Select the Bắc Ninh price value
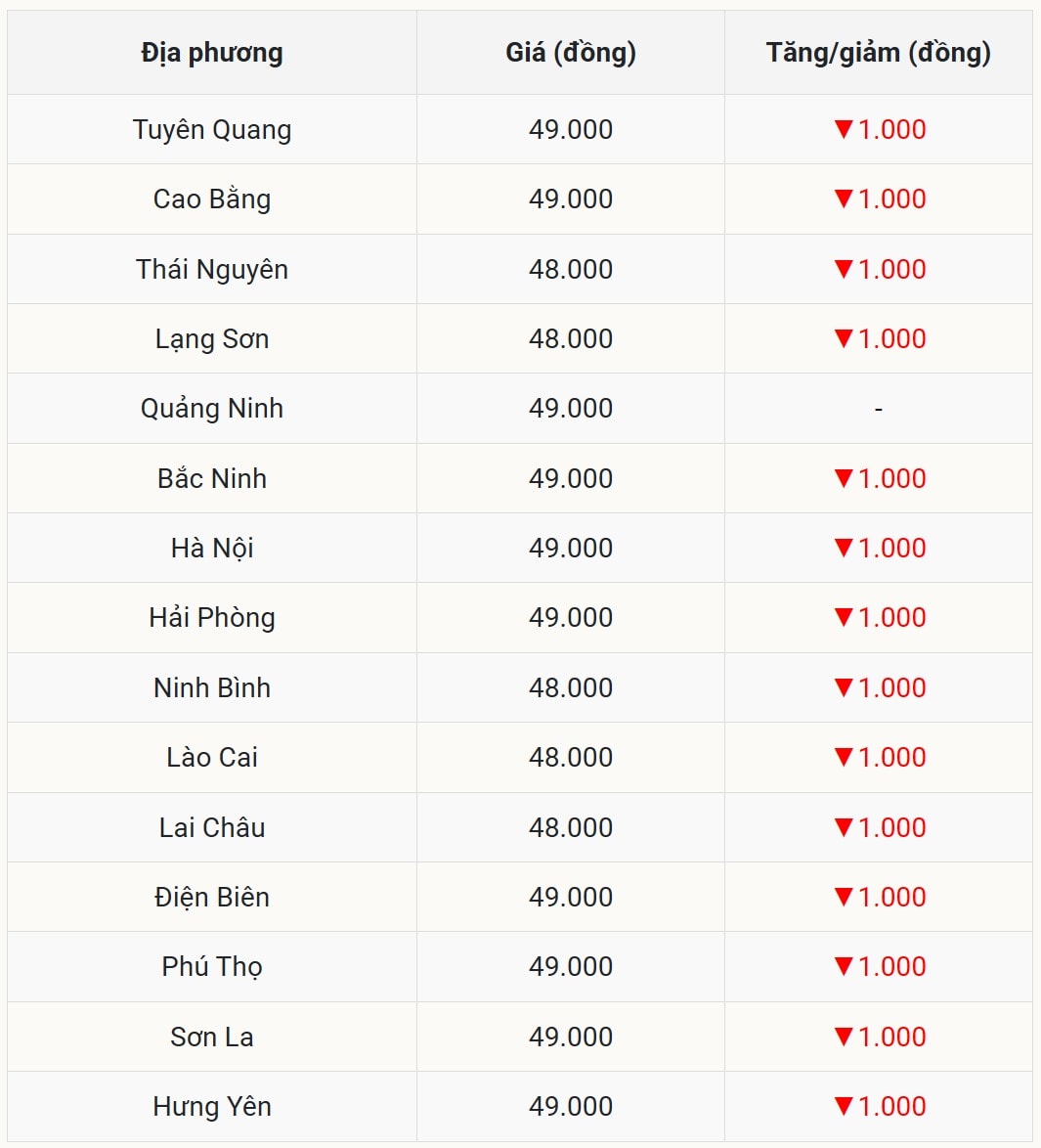 tap(571, 478)
